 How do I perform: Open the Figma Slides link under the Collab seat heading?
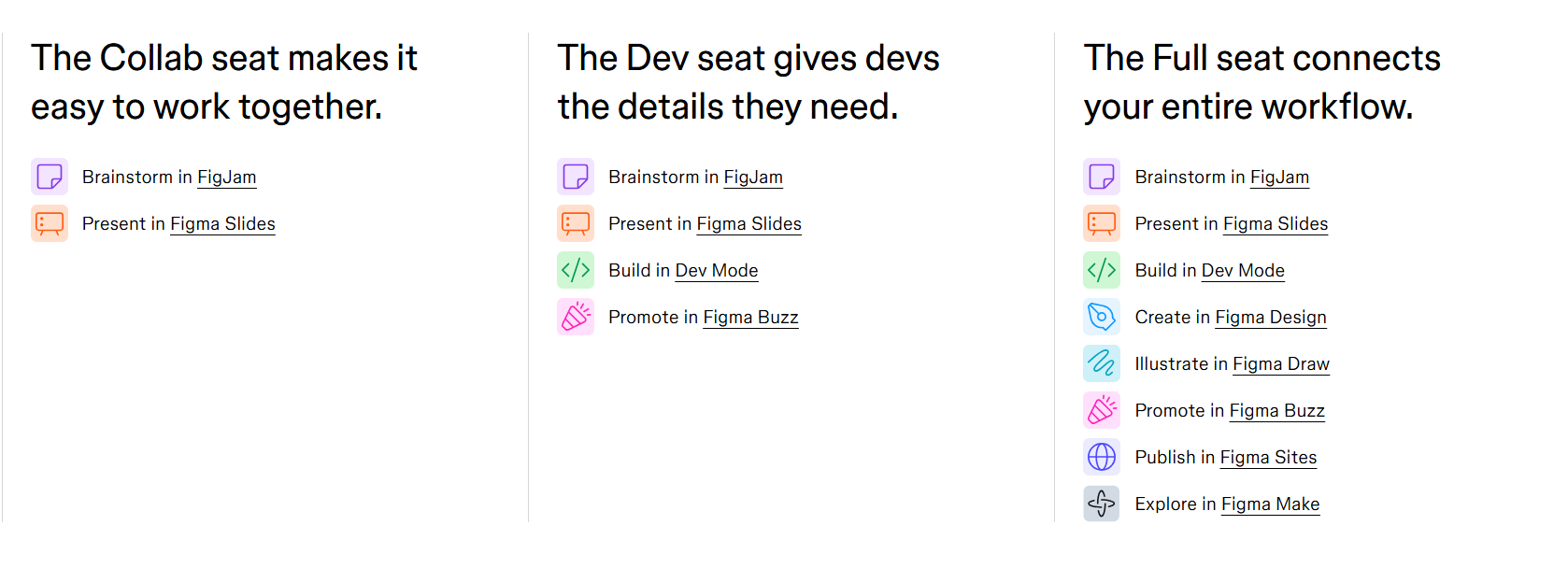coord(222,223)
